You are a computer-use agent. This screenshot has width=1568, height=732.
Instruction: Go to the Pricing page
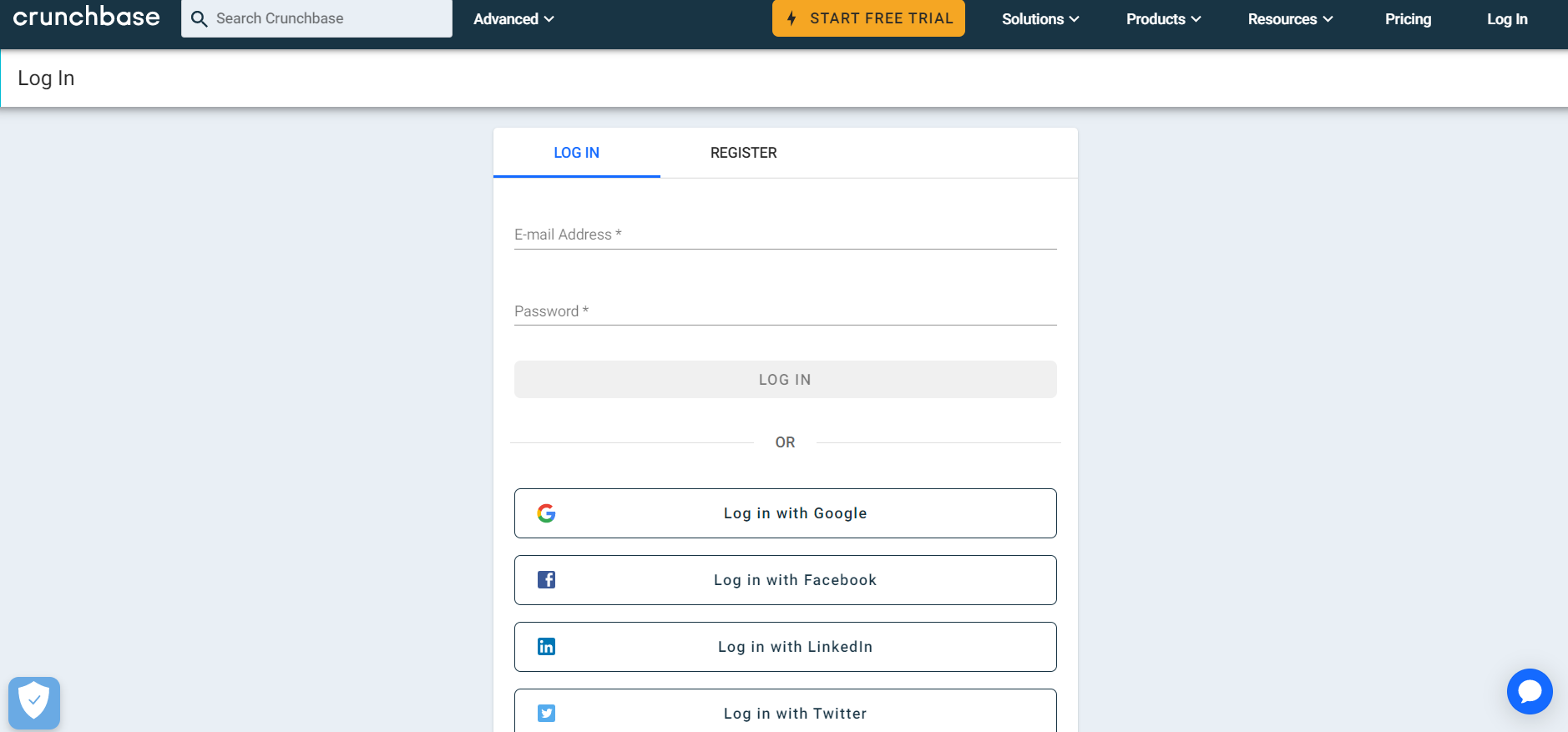point(1408,18)
